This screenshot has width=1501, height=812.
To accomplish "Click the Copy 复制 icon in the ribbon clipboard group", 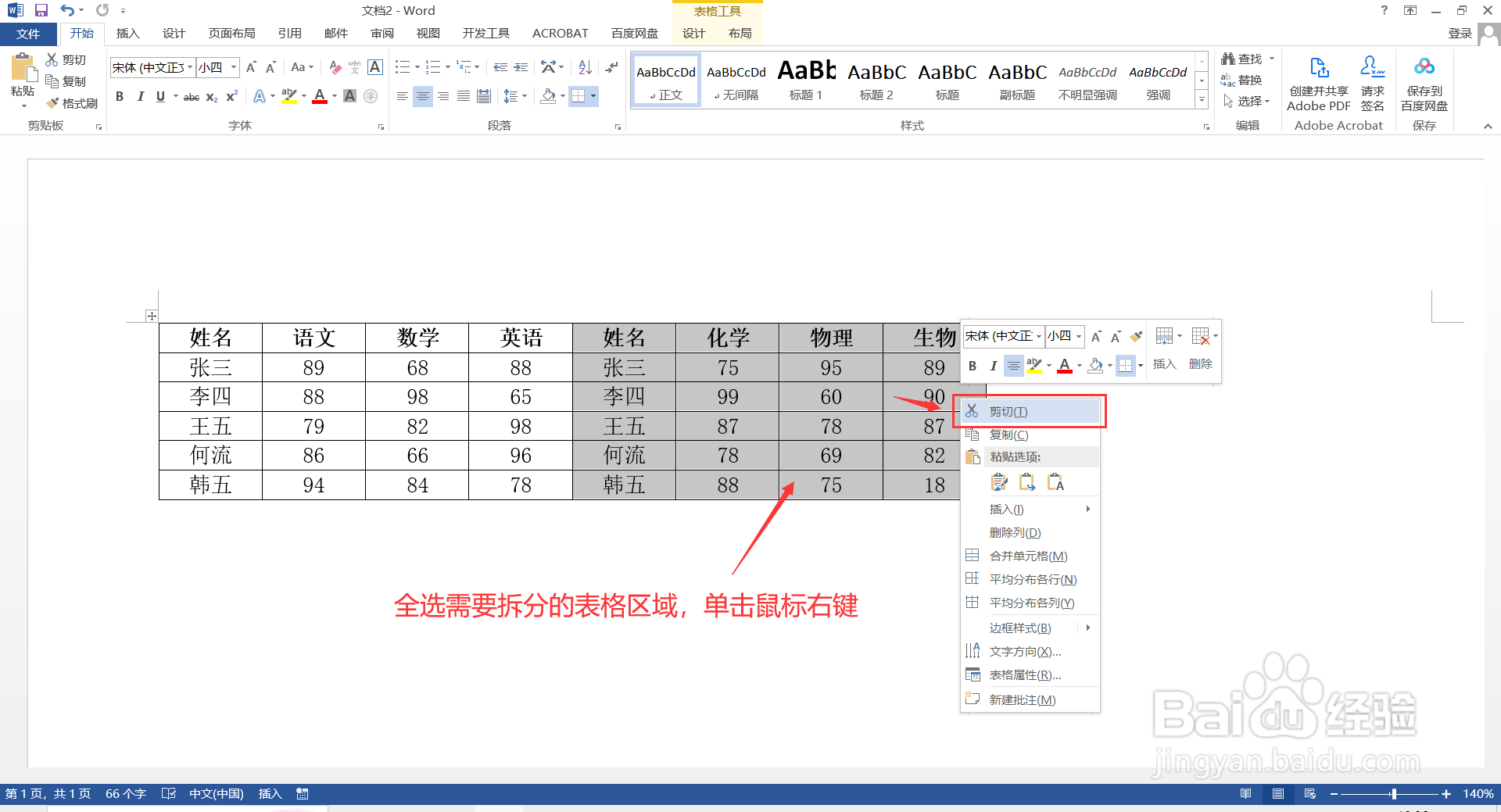I will click(52, 81).
